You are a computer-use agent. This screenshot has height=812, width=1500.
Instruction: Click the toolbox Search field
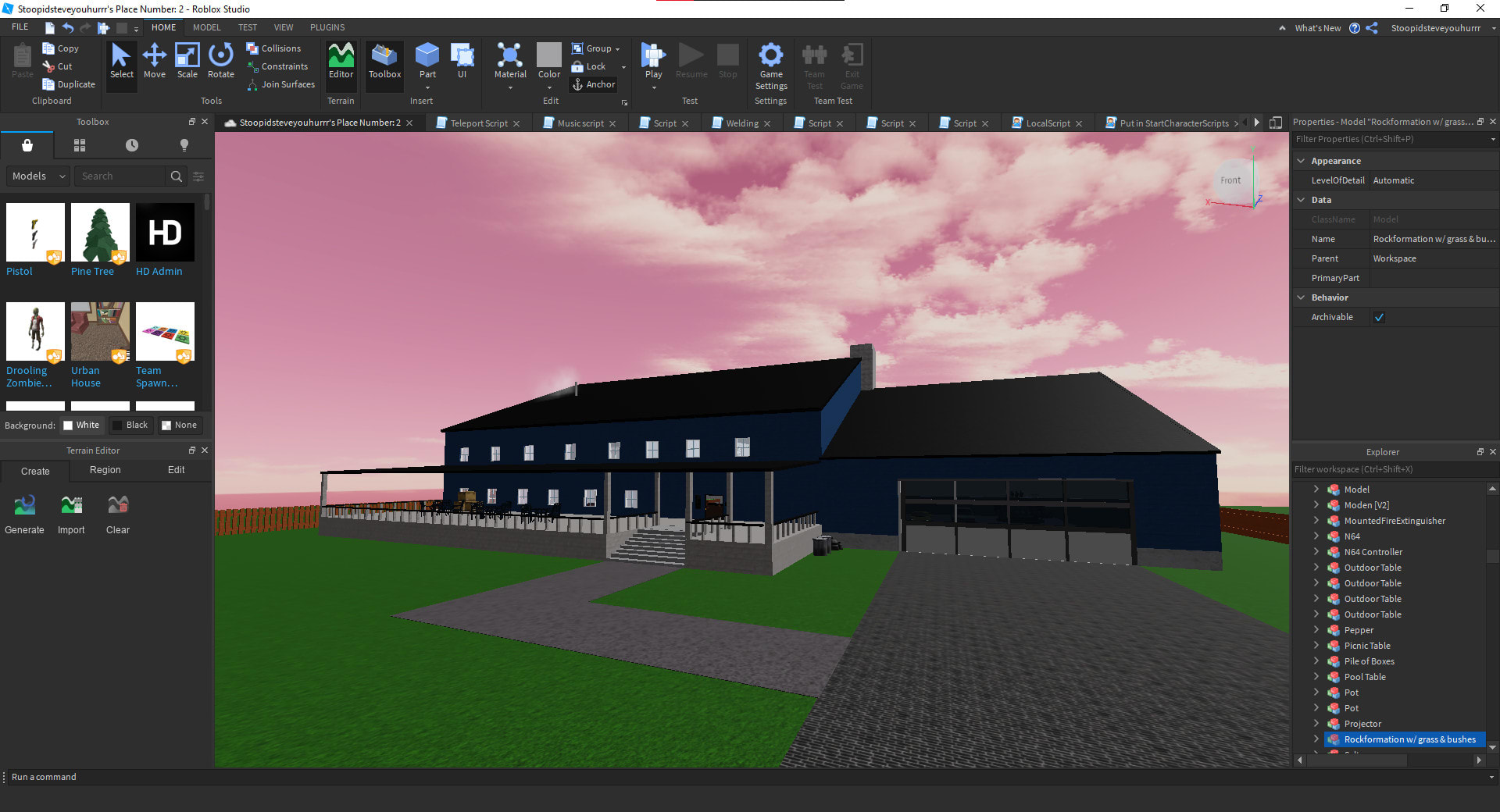point(120,176)
